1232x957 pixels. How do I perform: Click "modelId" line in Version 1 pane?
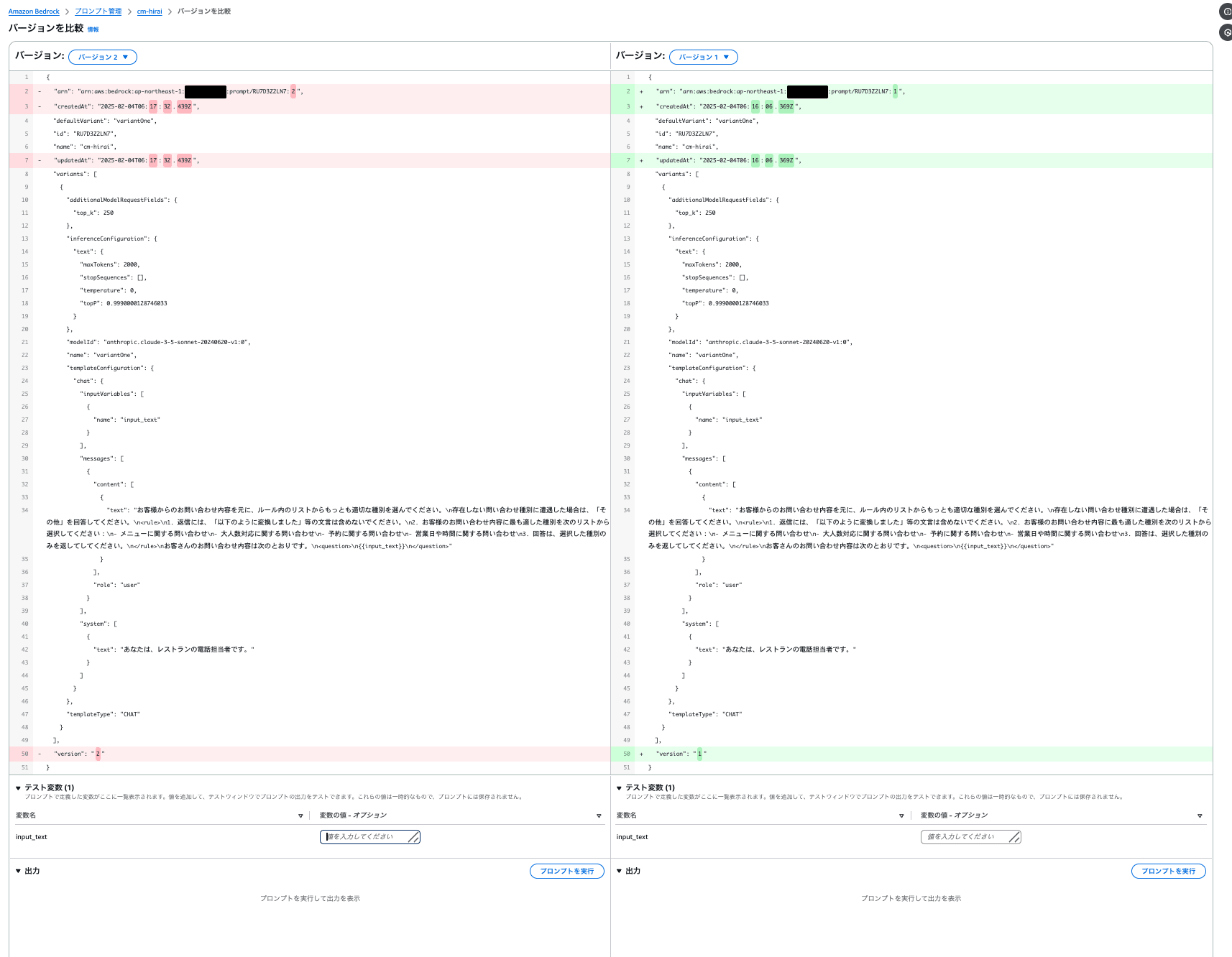tap(760, 342)
